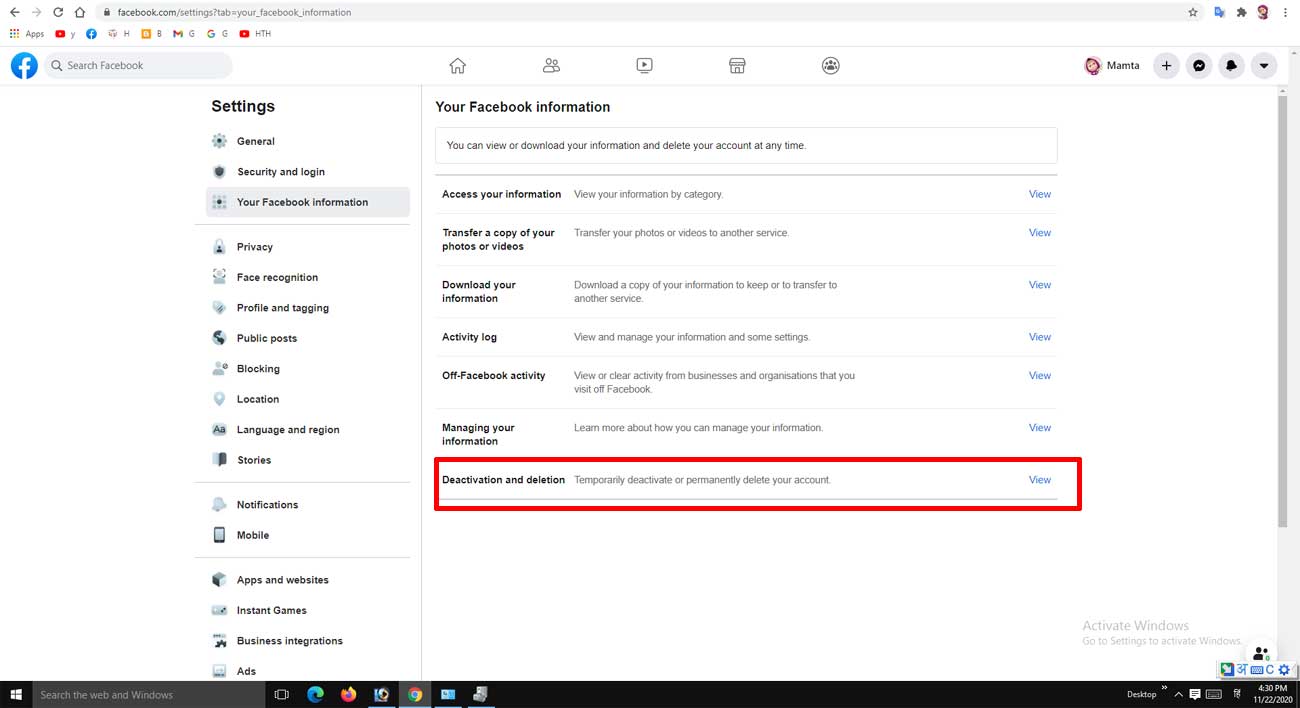Select General settings
1300x708 pixels.
coord(308,141)
